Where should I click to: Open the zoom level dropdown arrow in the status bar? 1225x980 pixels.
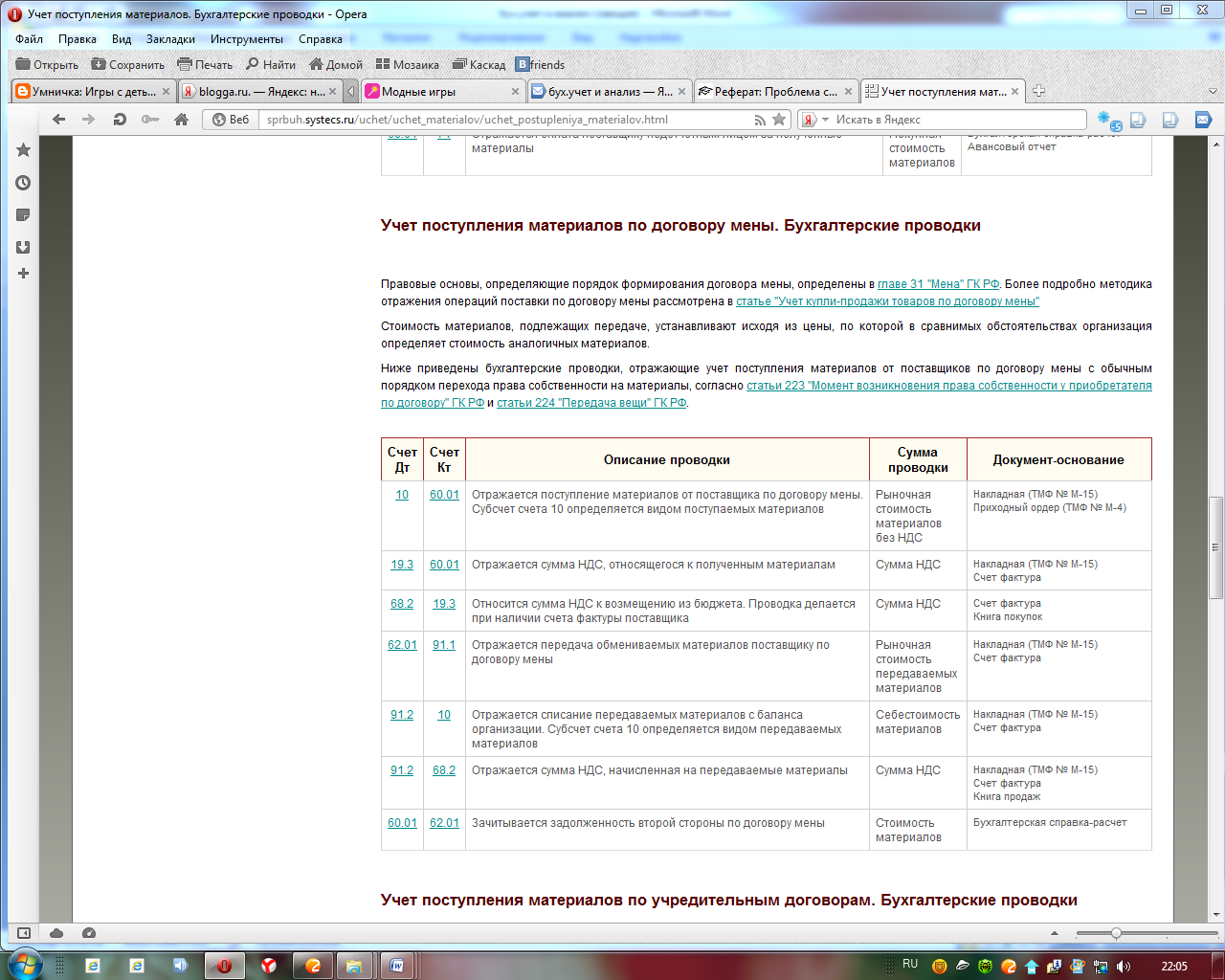[1055, 933]
